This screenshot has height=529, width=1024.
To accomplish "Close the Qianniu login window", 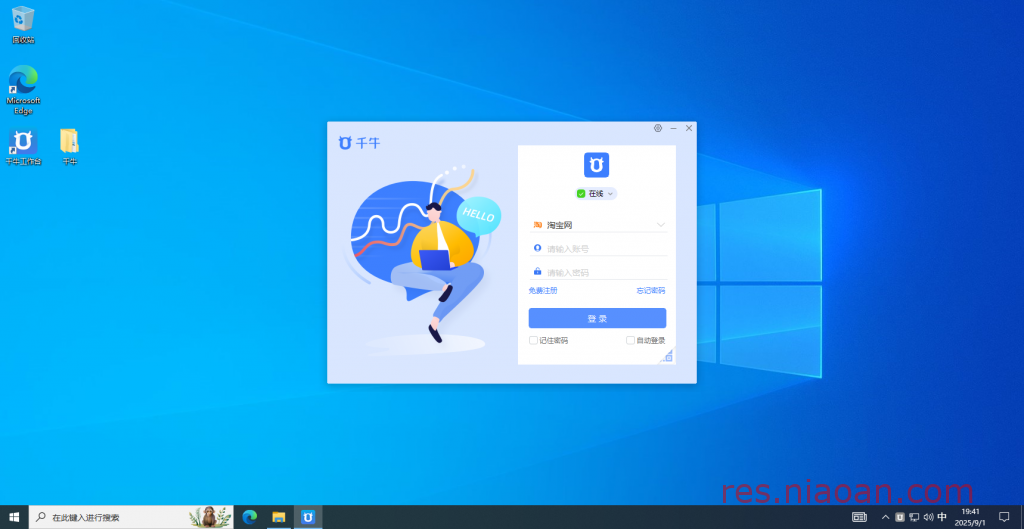I will point(689,128).
